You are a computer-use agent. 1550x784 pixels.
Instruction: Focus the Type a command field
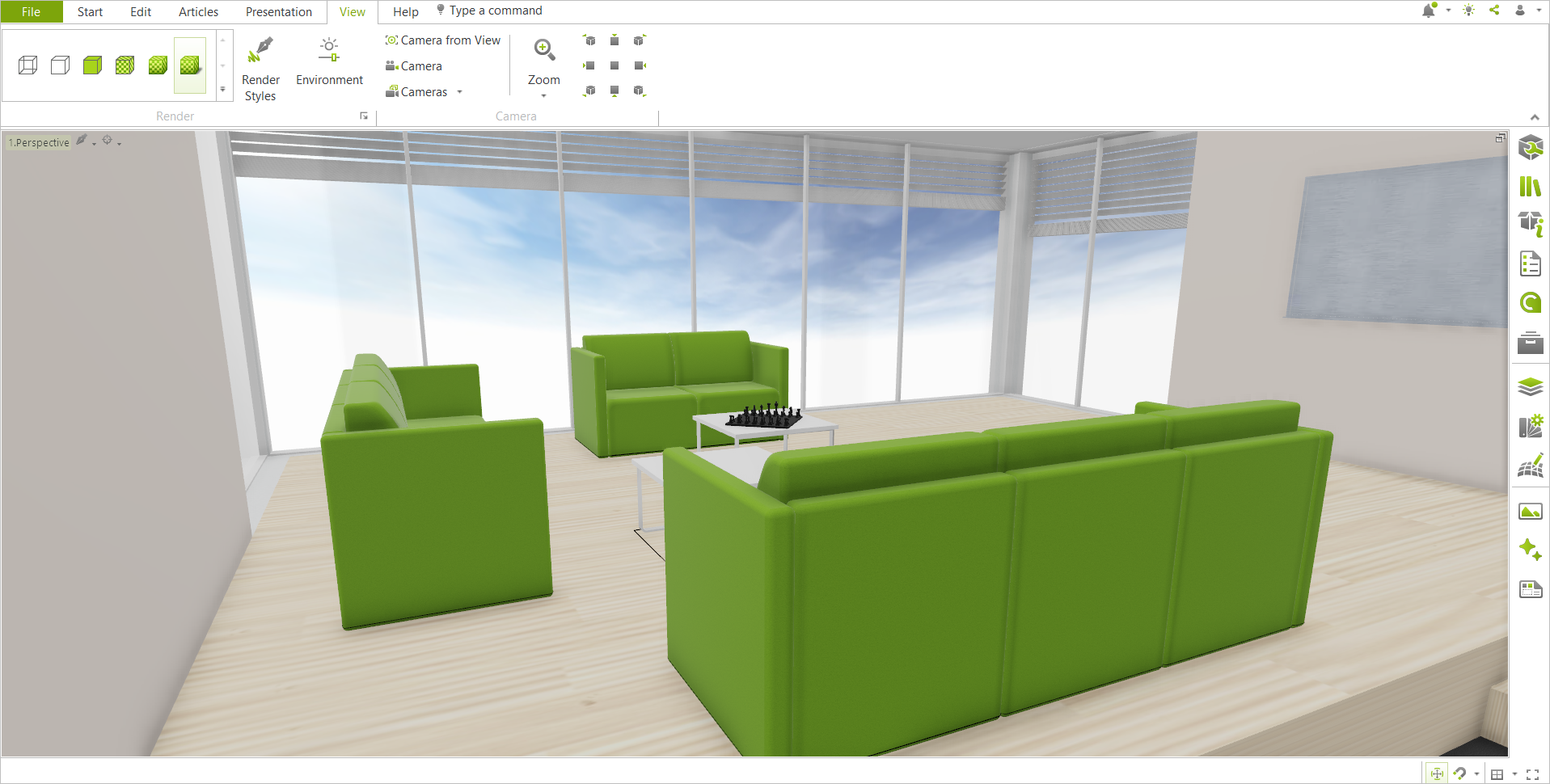pos(496,11)
